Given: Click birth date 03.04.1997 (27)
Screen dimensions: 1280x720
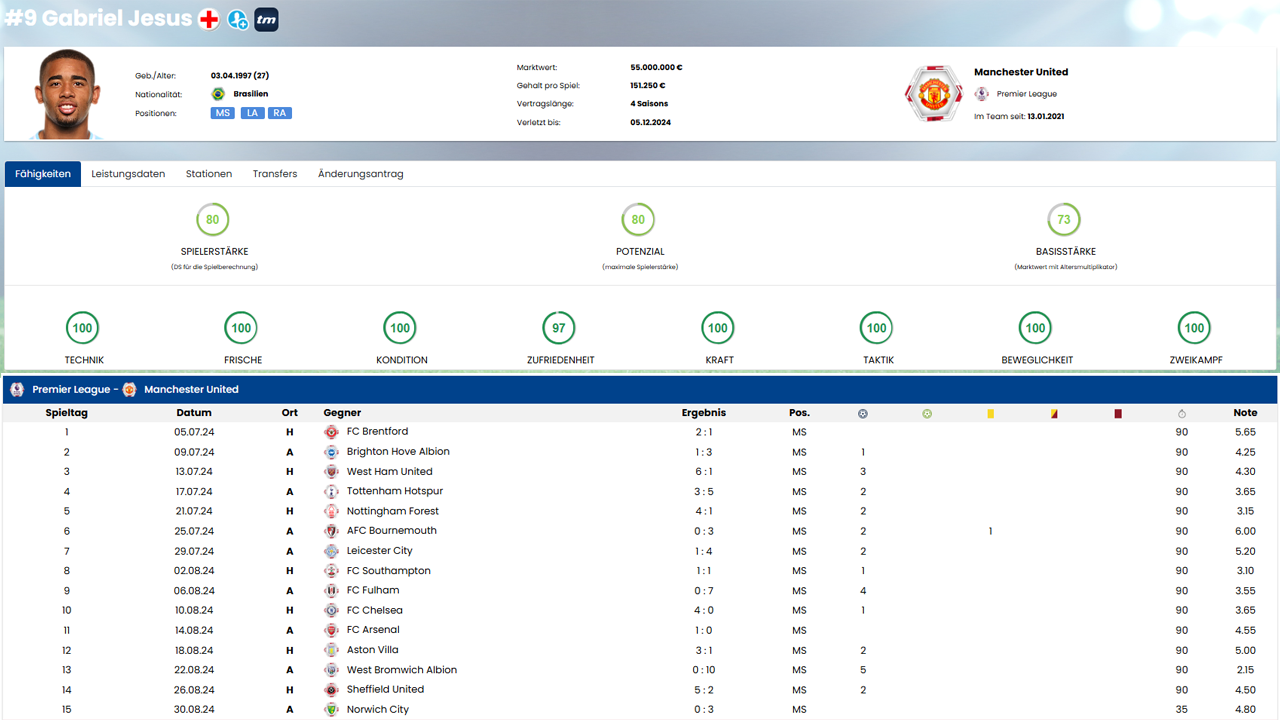Looking at the screenshot, I should [240, 76].
